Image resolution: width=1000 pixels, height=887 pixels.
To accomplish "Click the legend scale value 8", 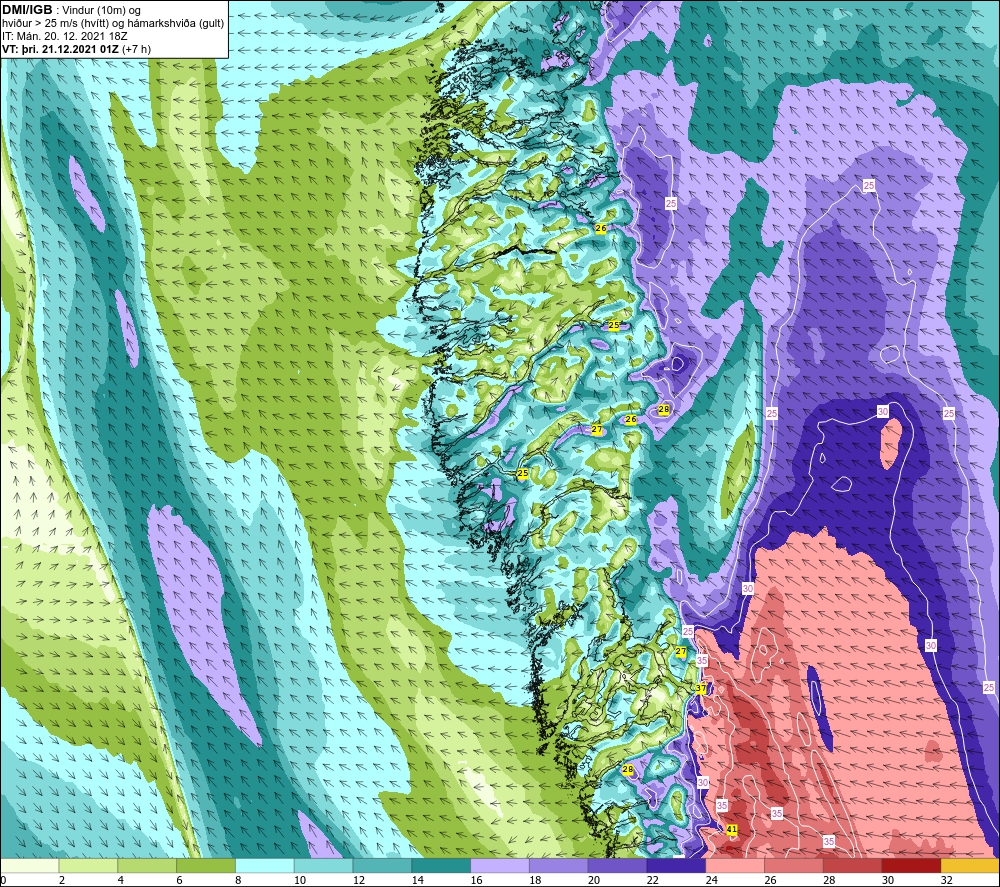I will pos(238,881).
